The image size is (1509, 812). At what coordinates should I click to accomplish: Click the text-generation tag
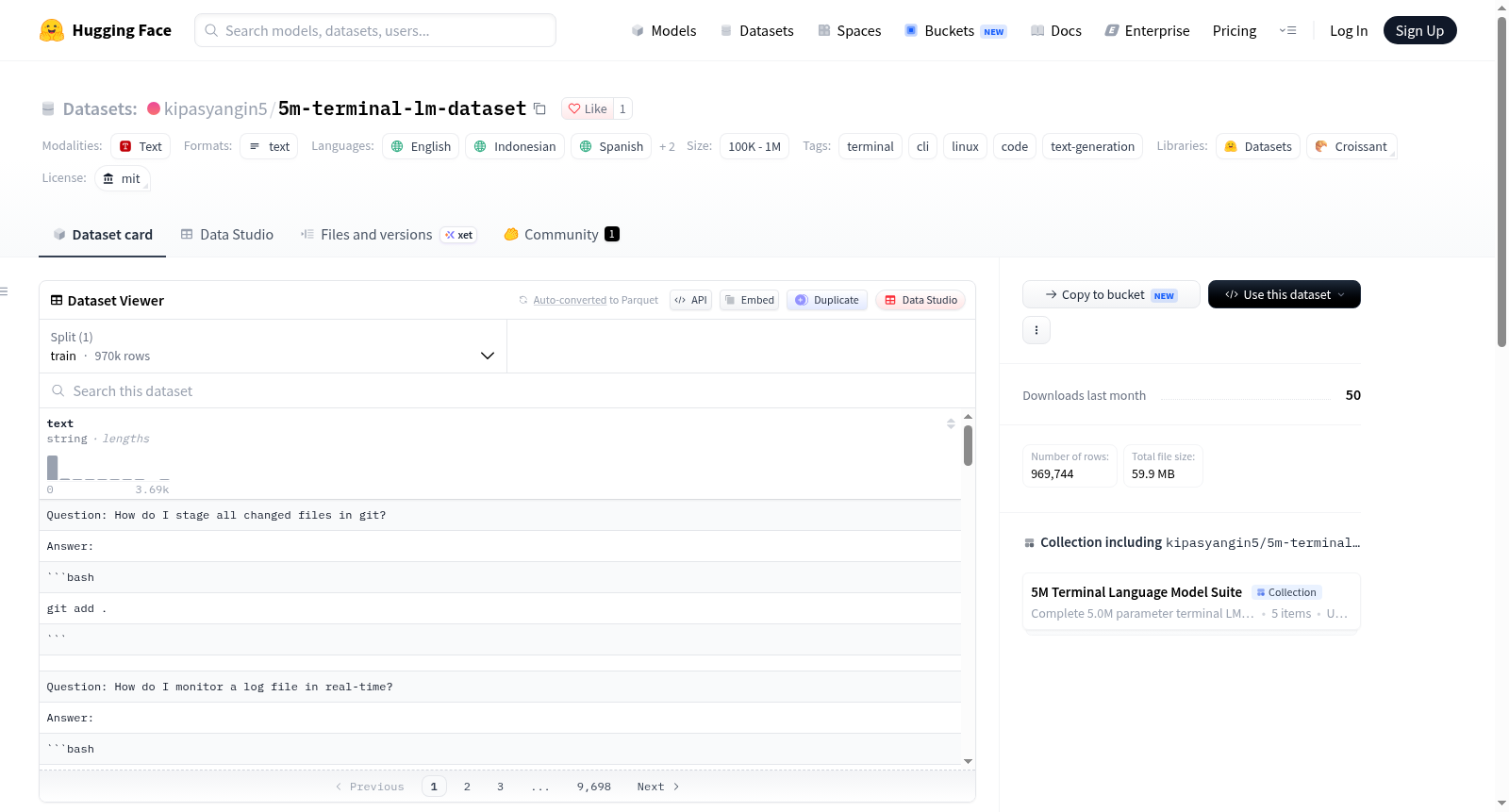[x=1092, y=146]
